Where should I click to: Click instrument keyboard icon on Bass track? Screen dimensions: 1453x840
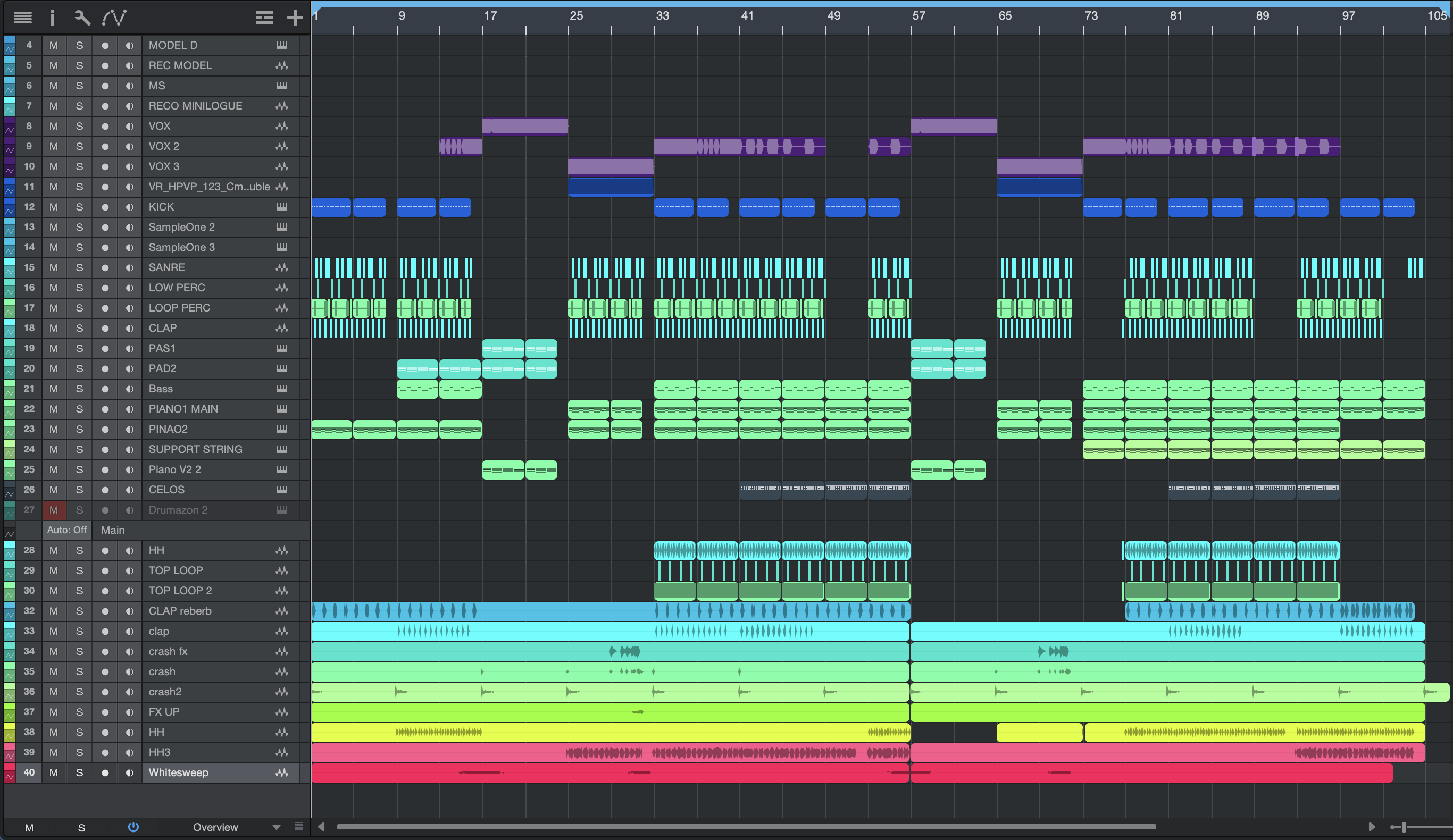click(281, 389)
